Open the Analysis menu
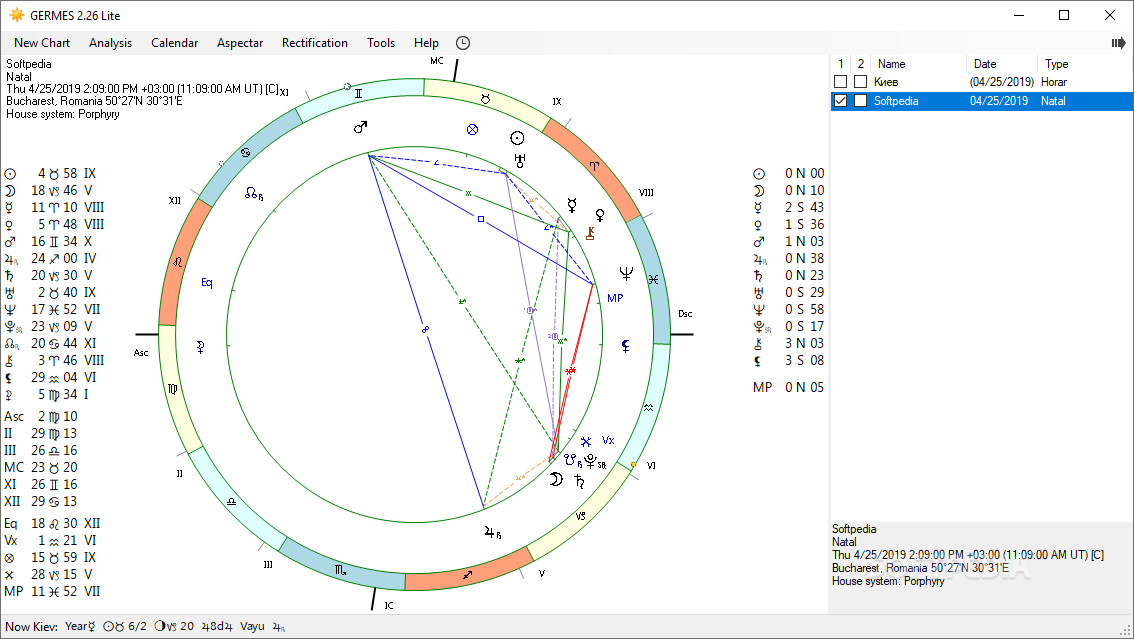This screenshot has width=1134, height=639. coord(110,43)
